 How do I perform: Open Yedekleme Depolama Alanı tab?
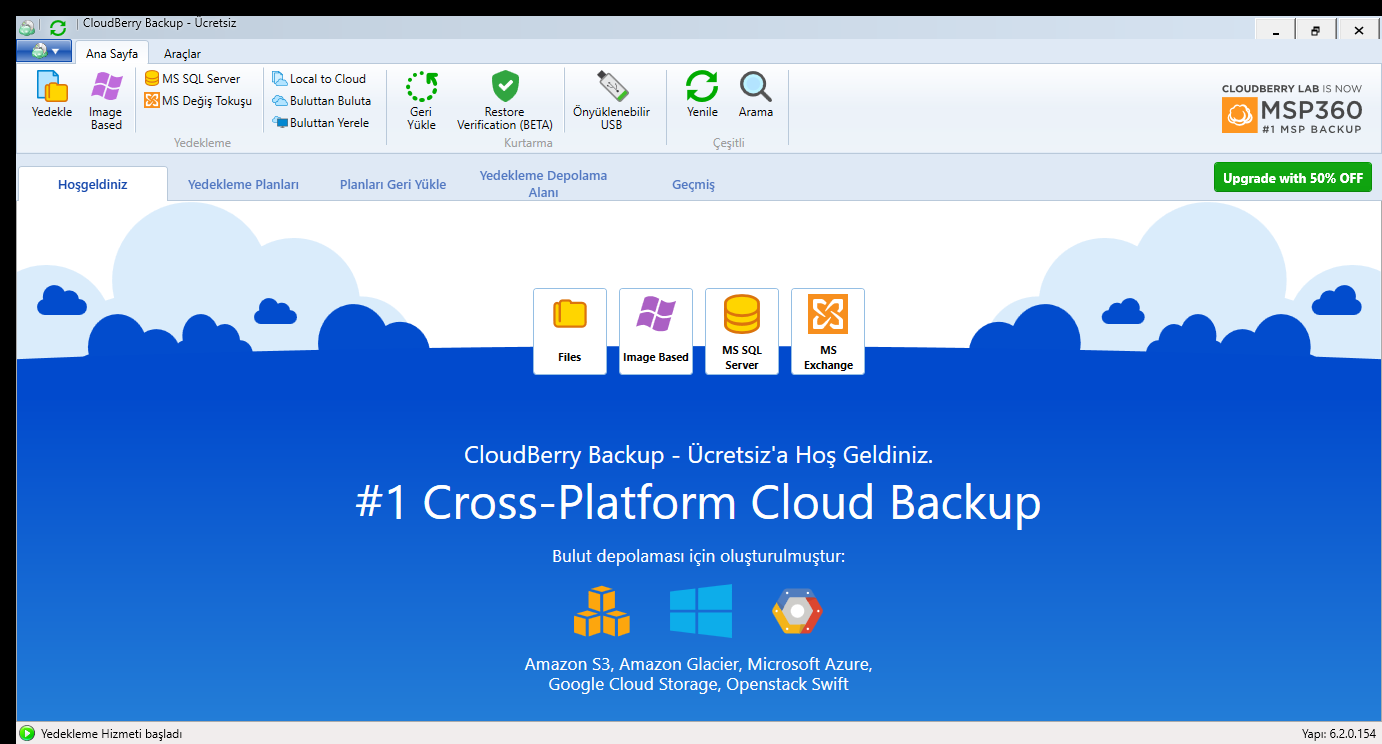click(x=543, y=183)
